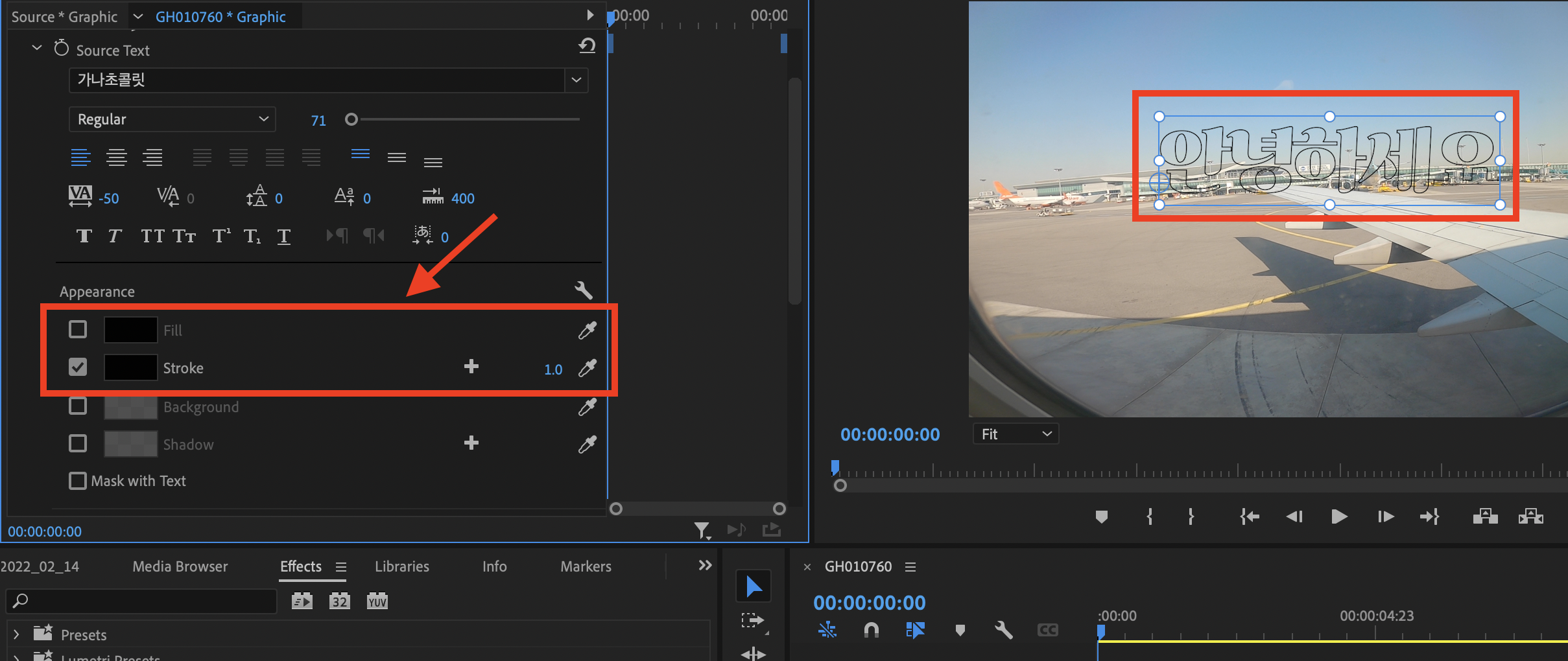Image resolution: width=1568 pixels, height=661 pixels.
Task: Toggle Subscript style
Action: tap(252, 236)
